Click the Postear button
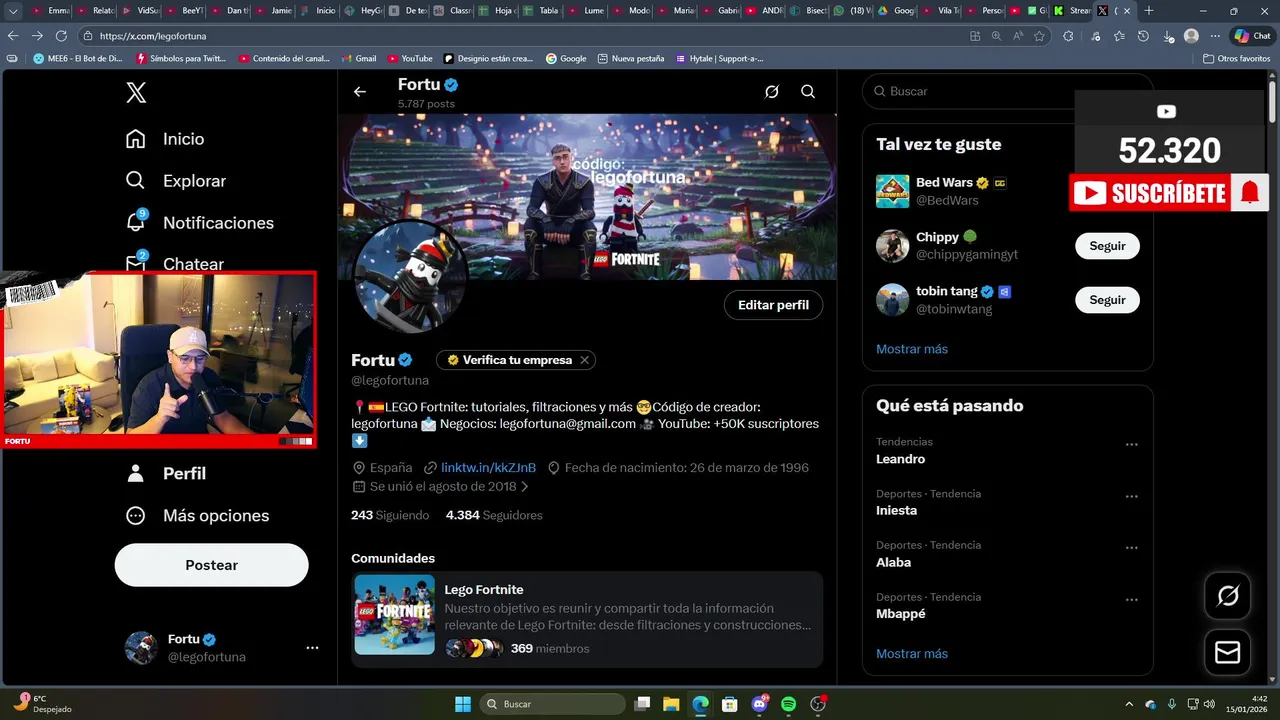Image resolution: width=1280 pixels, height=720 pixels. coord(211,565)
